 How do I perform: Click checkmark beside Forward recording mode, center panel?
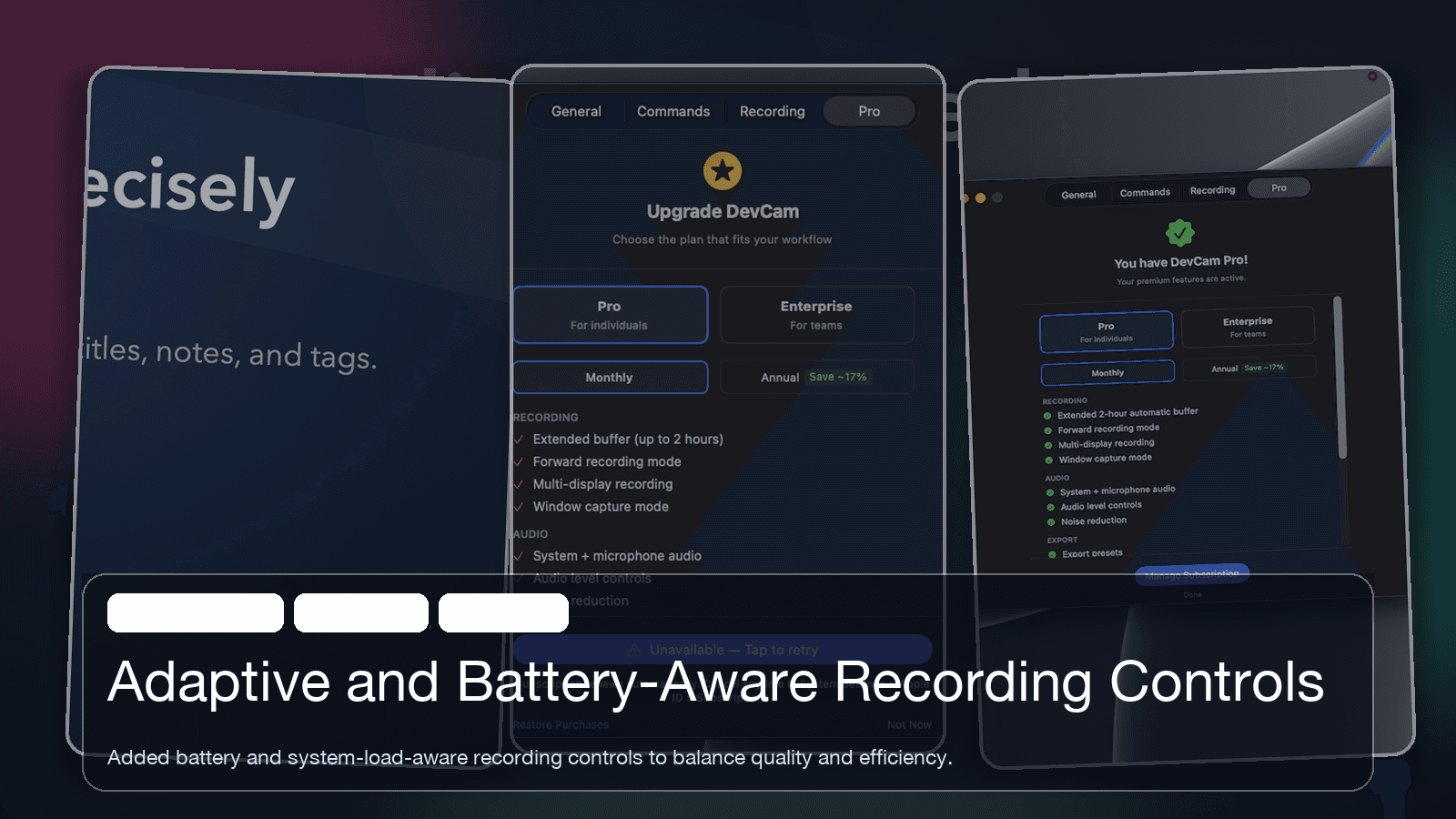pyautogui.click(x=519, y=462)
